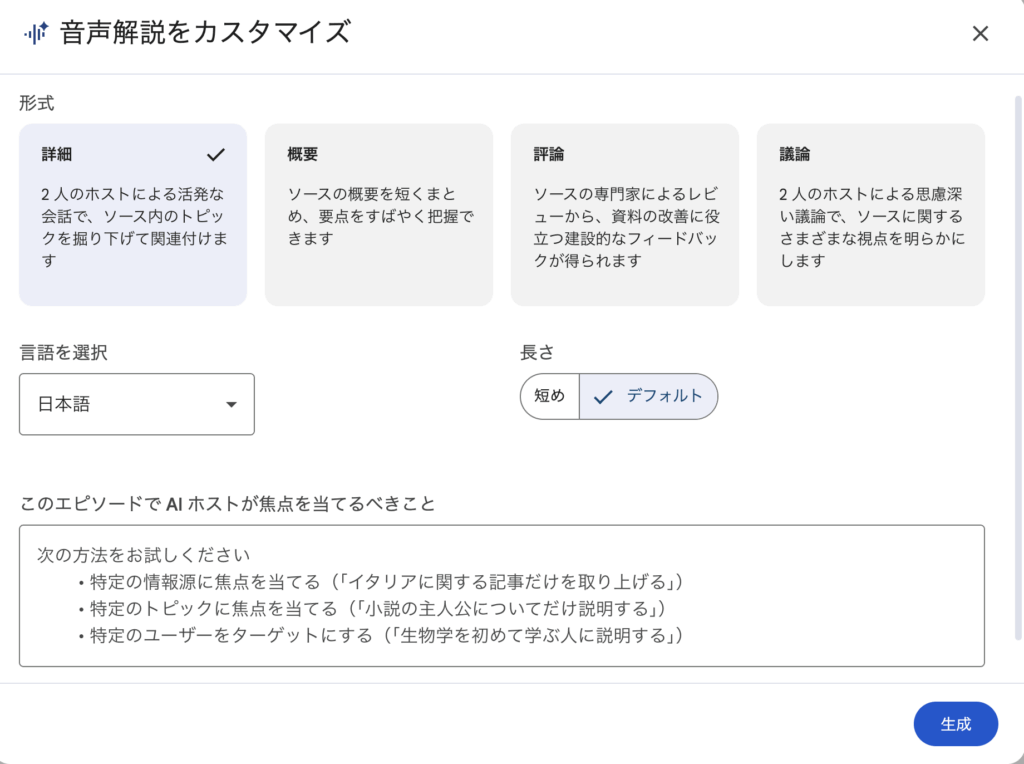Focus the AI host focus text area

pyautogui.click(x=501, y=595)
